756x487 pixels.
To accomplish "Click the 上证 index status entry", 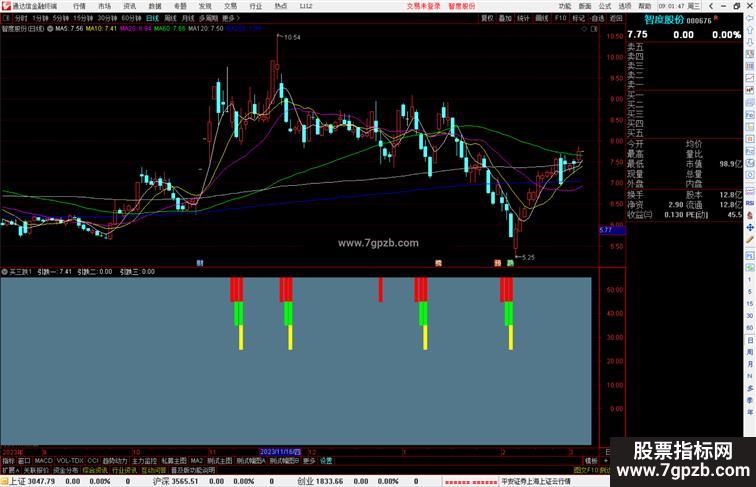I will (32, 481).
